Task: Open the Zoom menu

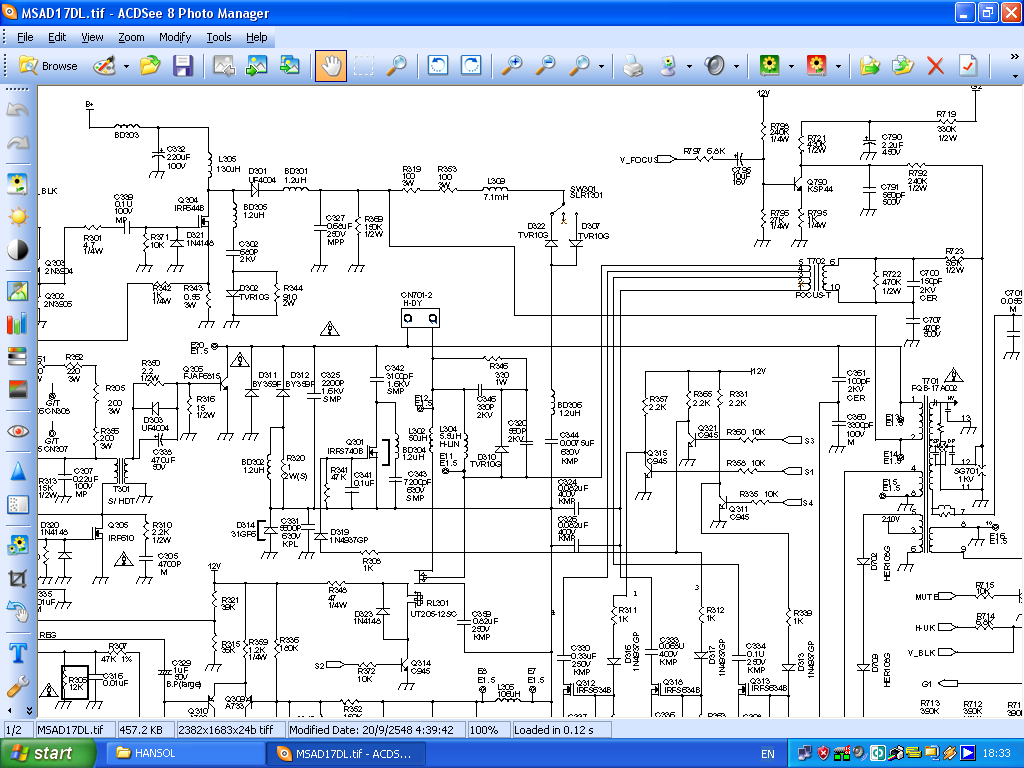Action: pyautogui.click(x=131, y=37)
